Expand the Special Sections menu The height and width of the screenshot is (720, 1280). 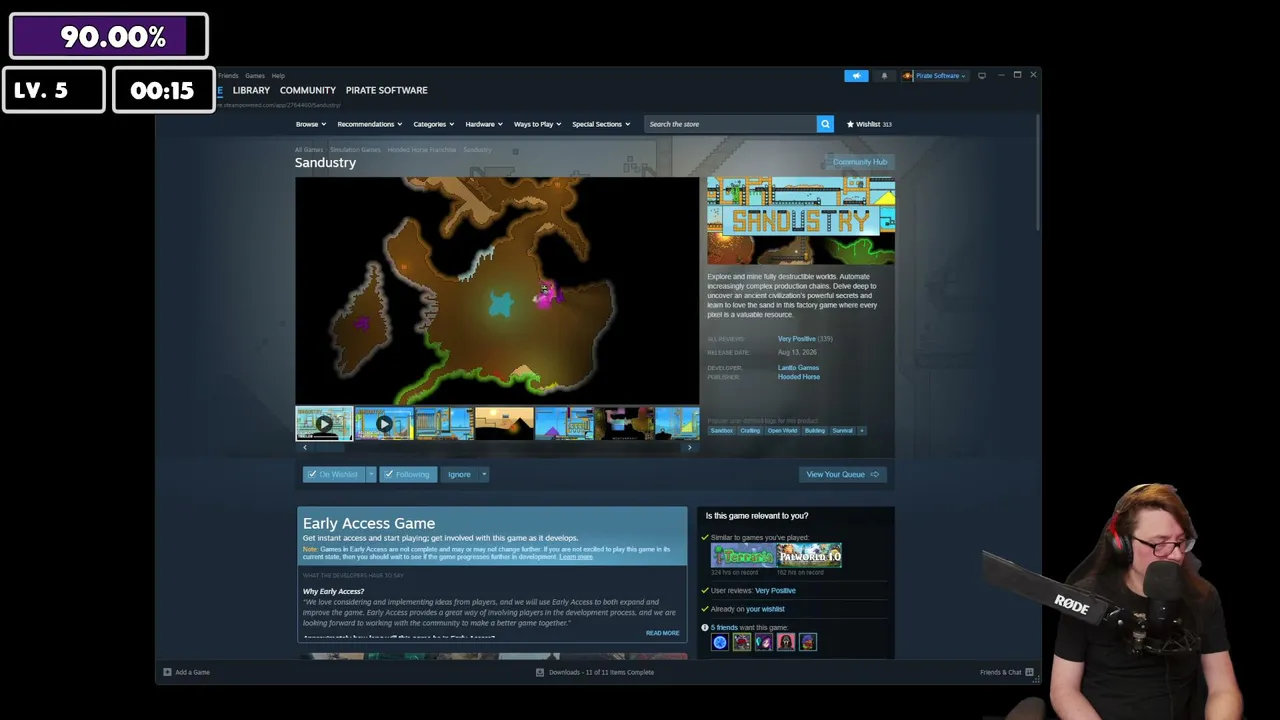pyautogui.click(x=601, y=124)
